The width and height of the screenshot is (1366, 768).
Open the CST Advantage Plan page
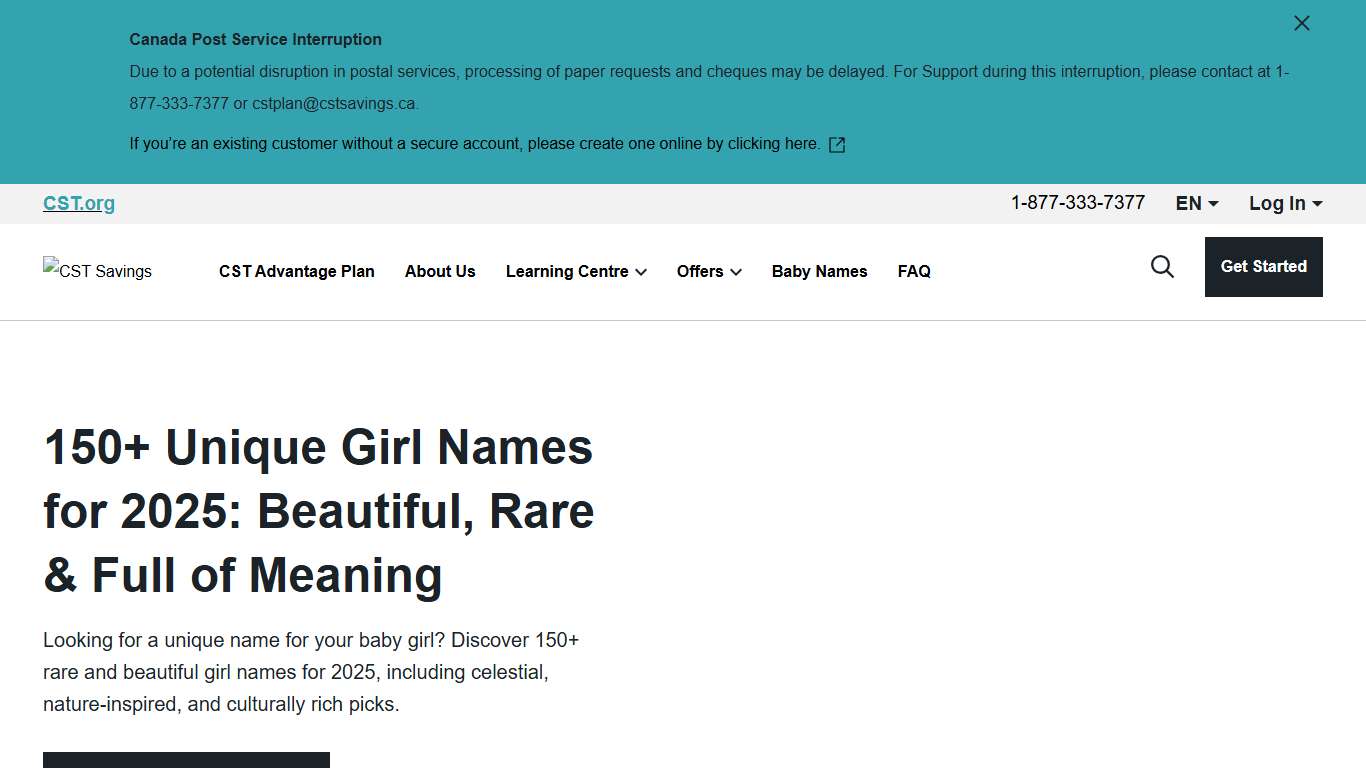(x=296, y=271)
